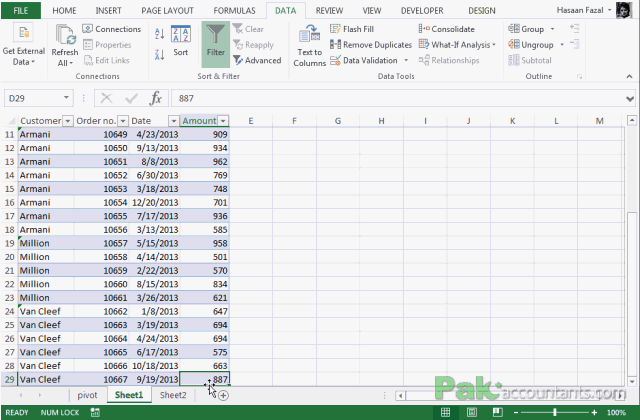Confirm formula bar entry
Image resolution: width=640 pixels, height=420 pixels.
click(131, 98)
